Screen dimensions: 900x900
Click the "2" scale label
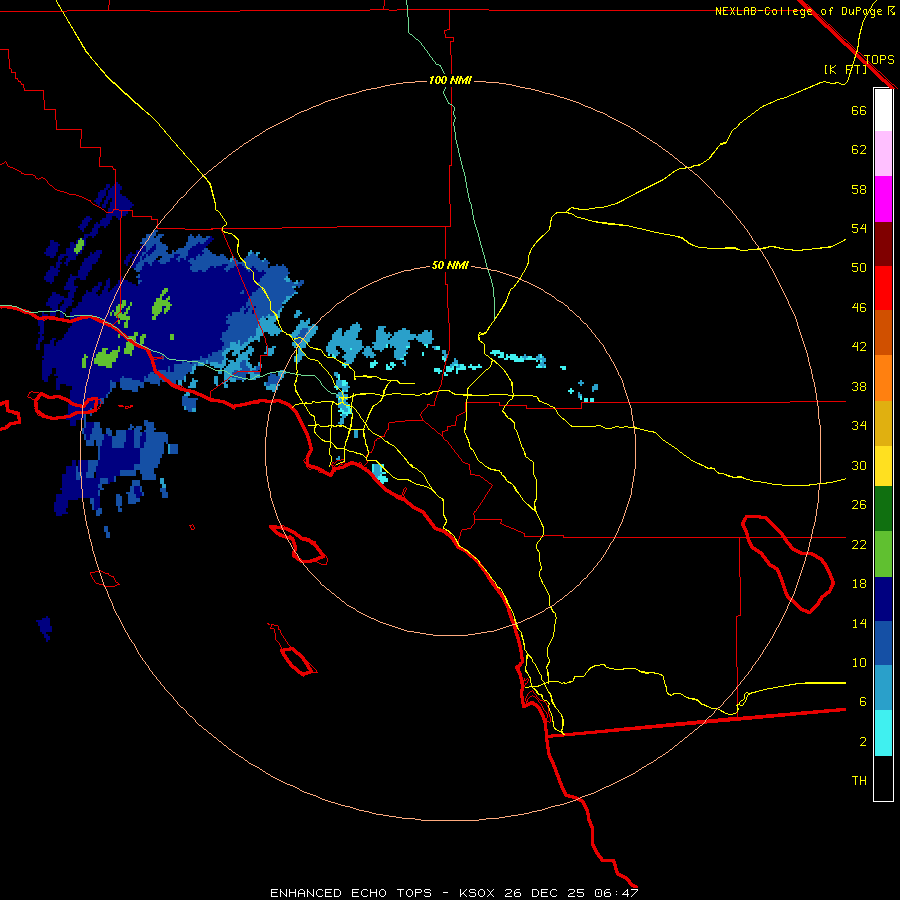point(863,742)
